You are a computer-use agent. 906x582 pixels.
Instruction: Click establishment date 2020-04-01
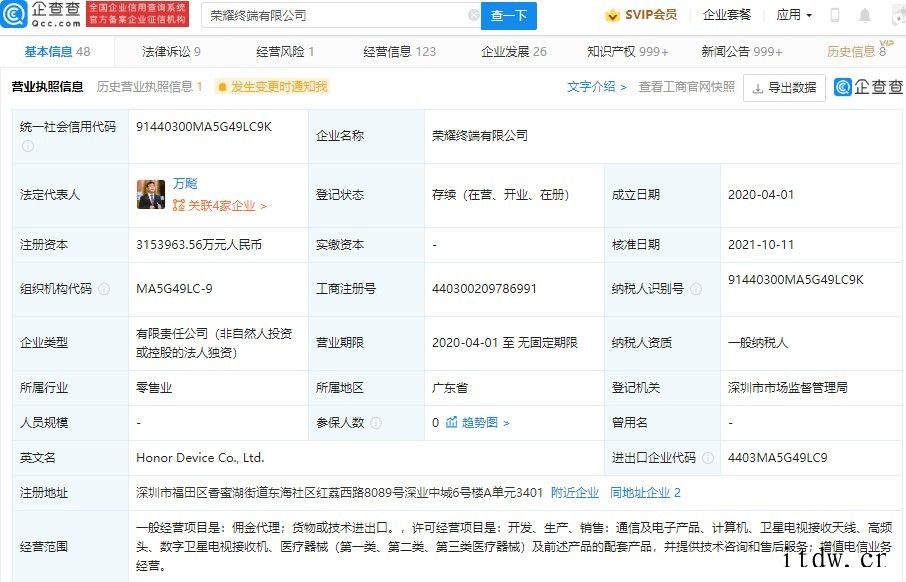(x=761, y=195)
